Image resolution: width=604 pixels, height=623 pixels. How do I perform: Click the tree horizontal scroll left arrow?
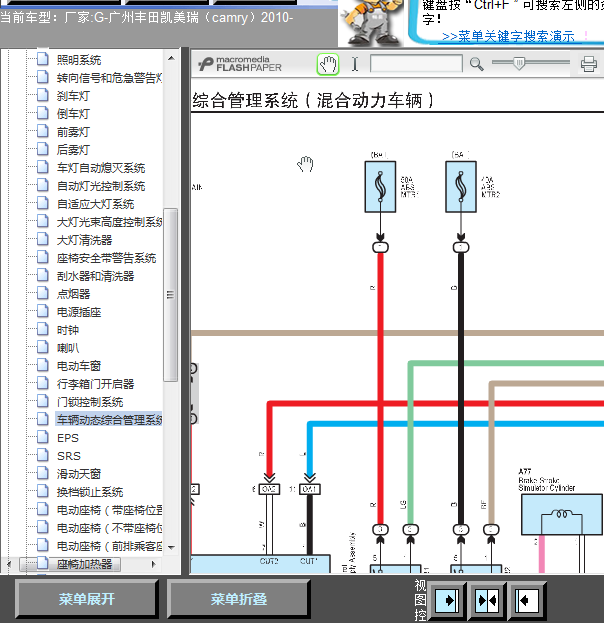coord(9,564)
